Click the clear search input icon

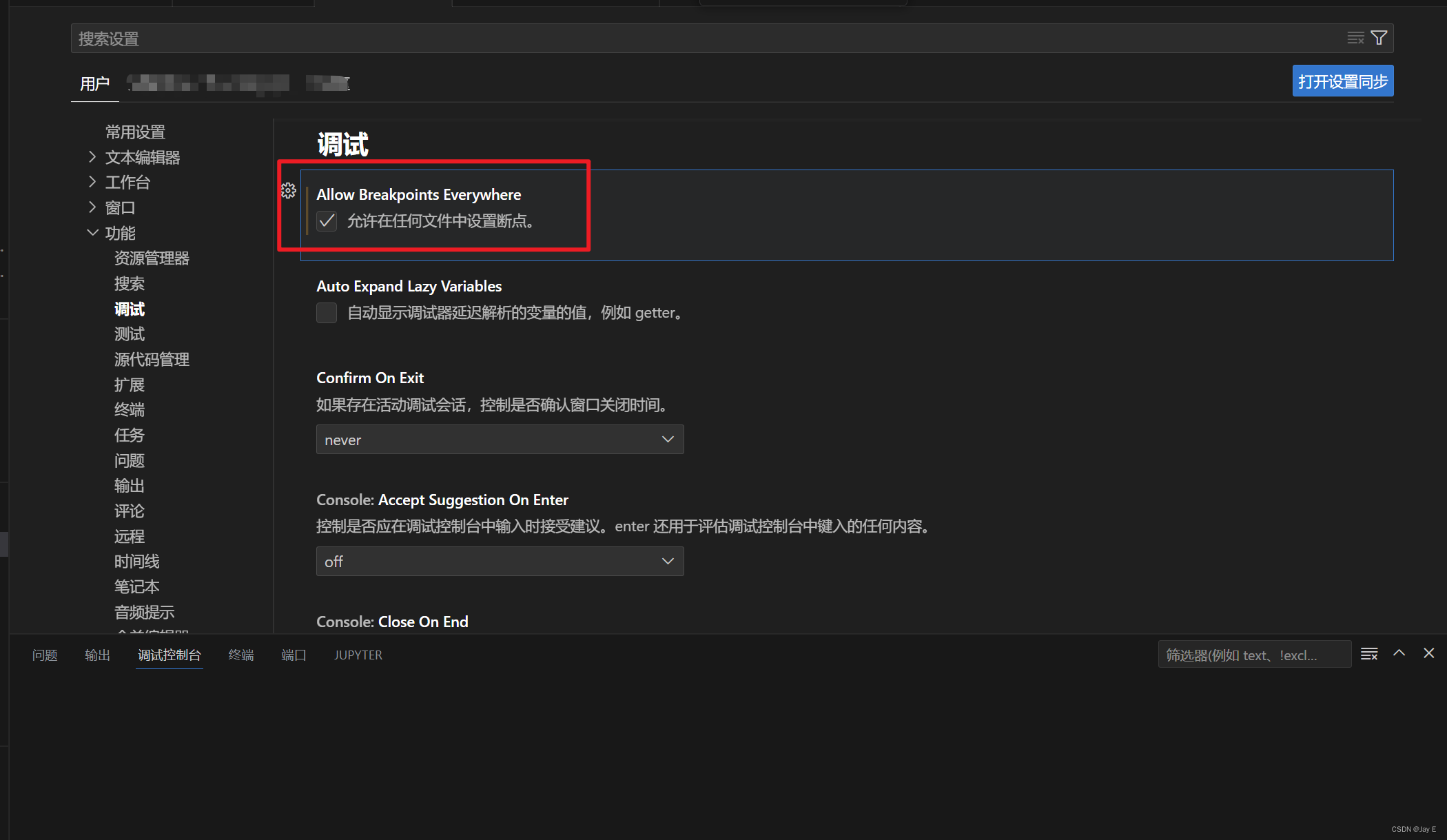(x=1355, y=38)
